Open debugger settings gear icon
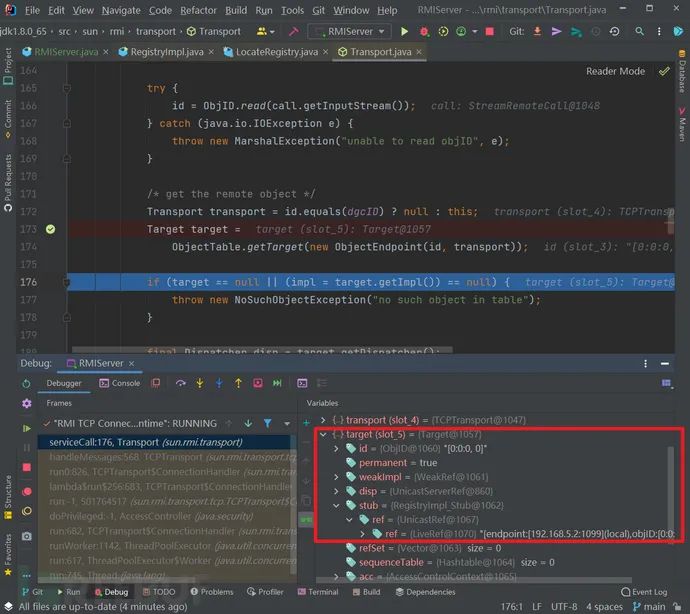Screen dimensions: 690x614 [x=26, y=404]
